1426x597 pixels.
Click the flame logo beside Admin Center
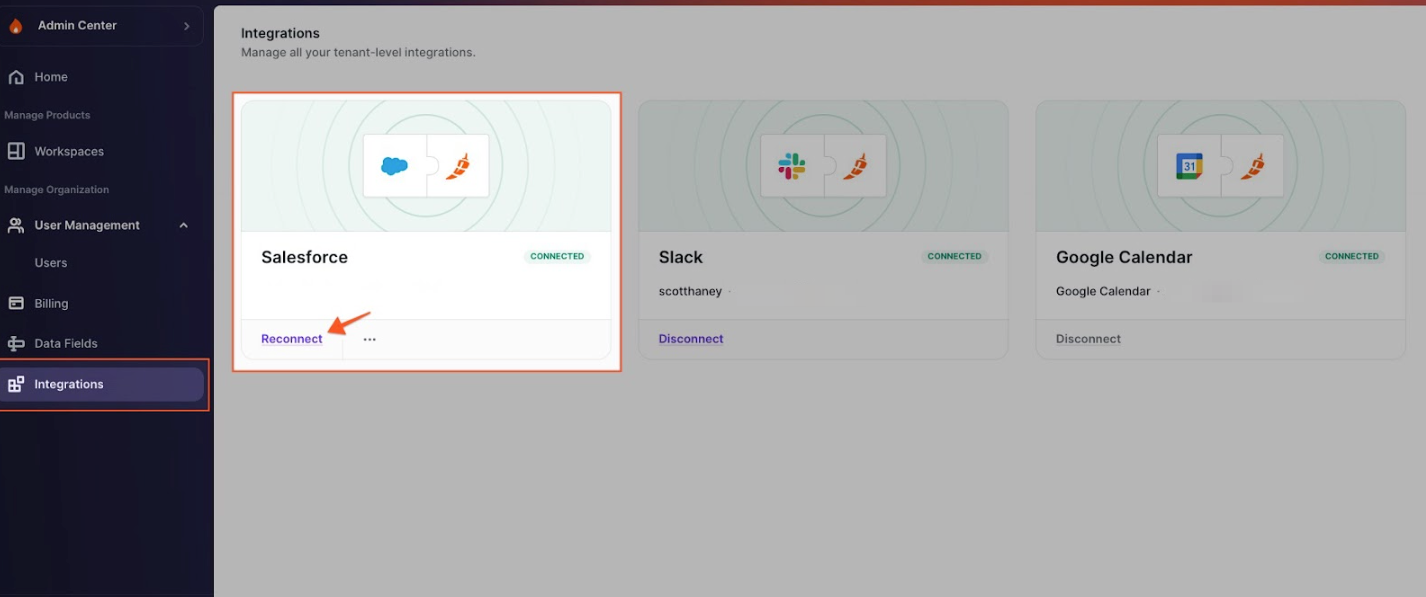16,27
